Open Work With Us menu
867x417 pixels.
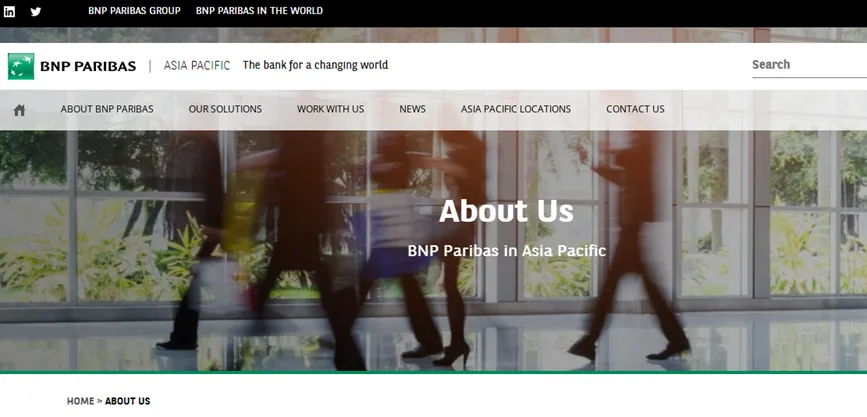(x=331, y=109)
